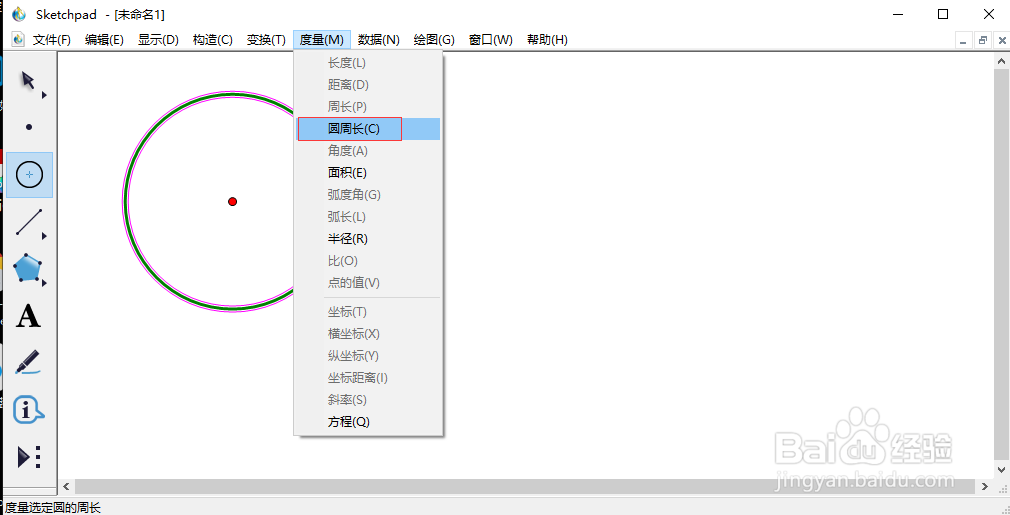The image size is (1010, 515).
Task: Click the greyed 长度(L) menu entry
Action: 368,63
